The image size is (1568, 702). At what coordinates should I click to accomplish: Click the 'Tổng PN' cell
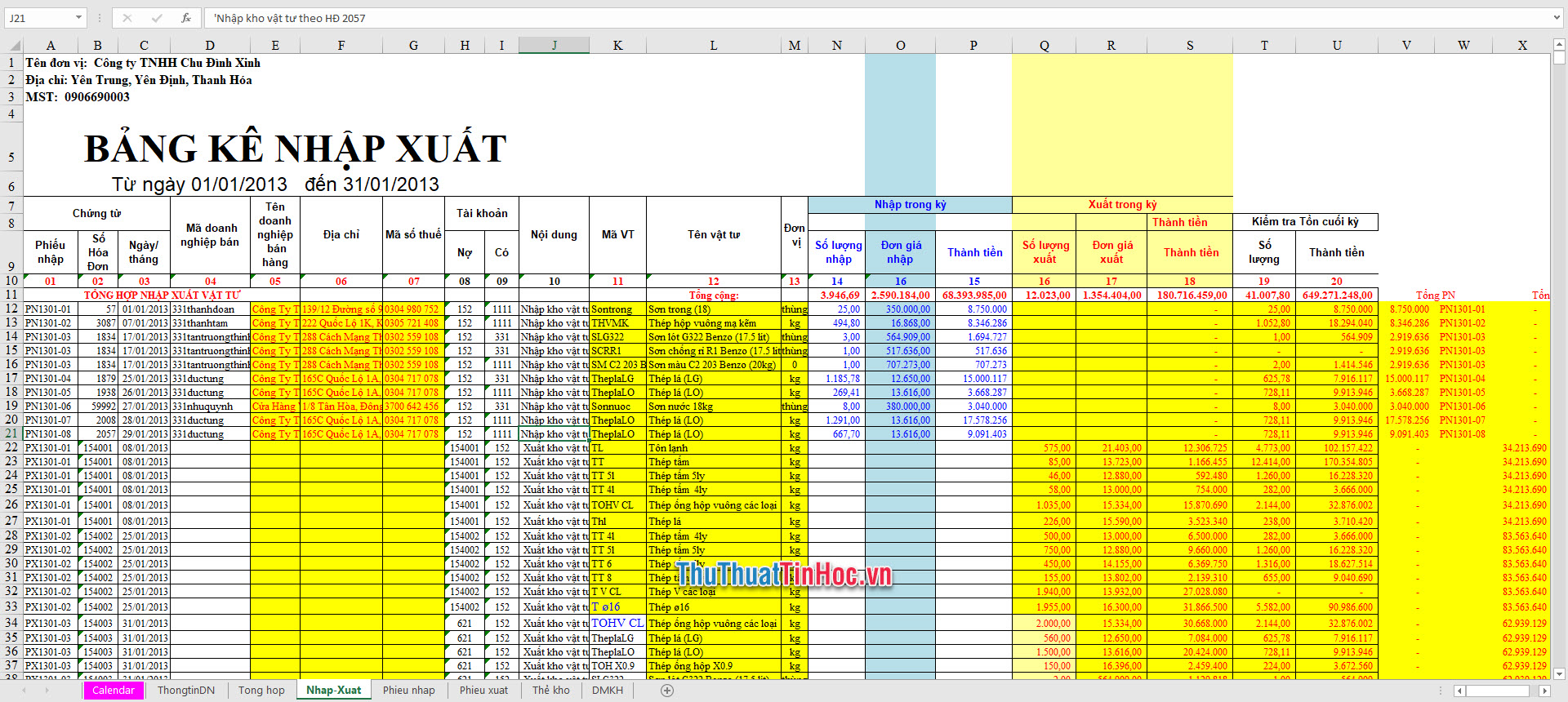pyautogui.click(x=1435, y=295)
